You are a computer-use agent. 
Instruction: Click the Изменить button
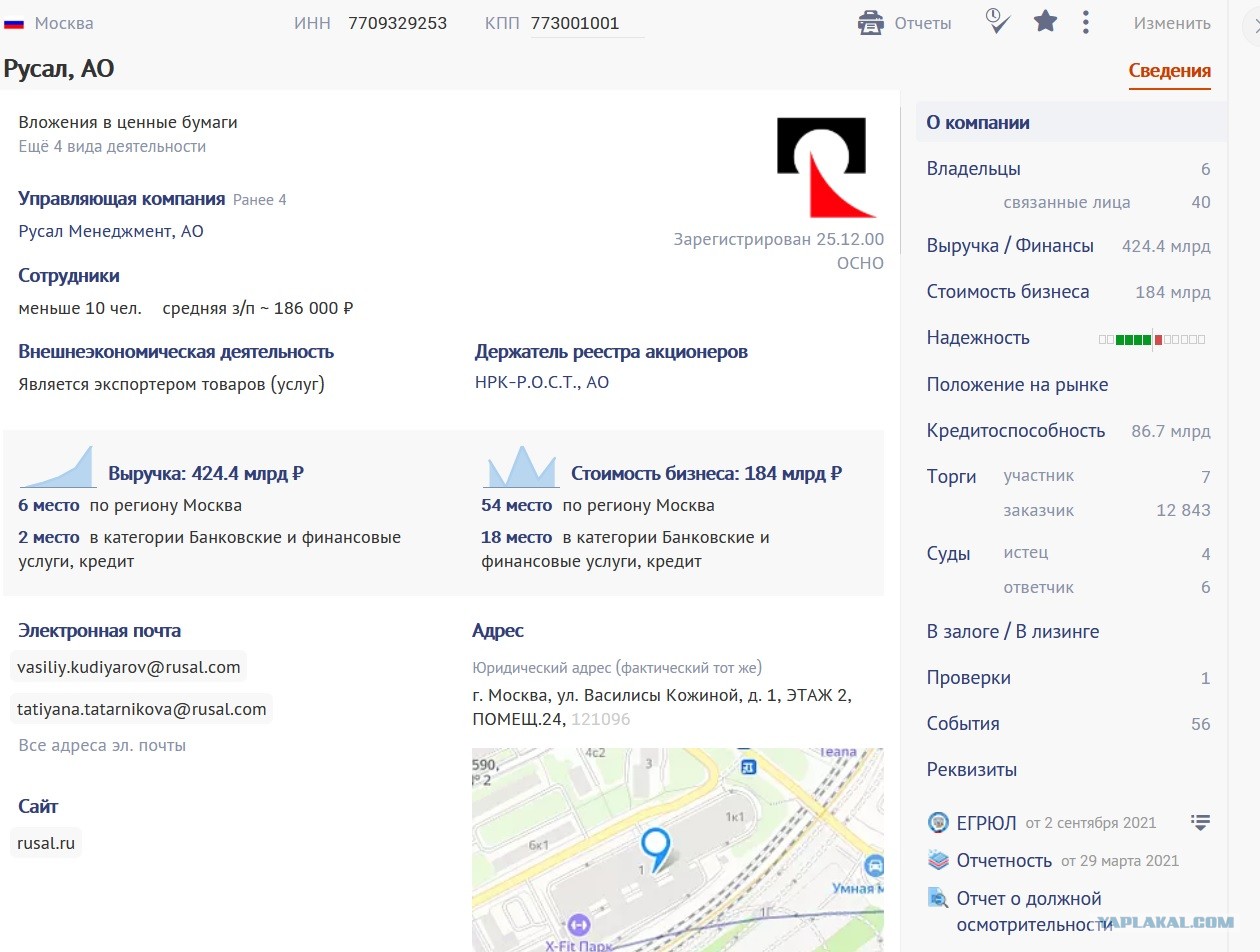click(x=1172, y=23)
